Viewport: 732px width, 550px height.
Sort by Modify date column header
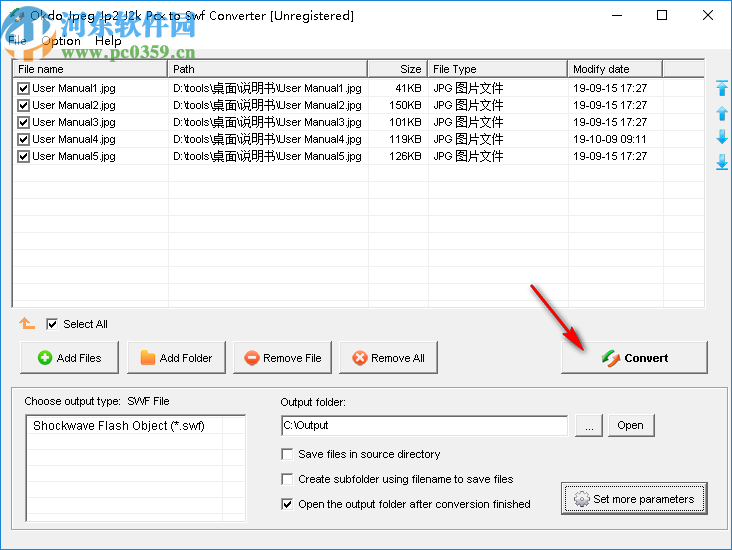click(615, 69)
